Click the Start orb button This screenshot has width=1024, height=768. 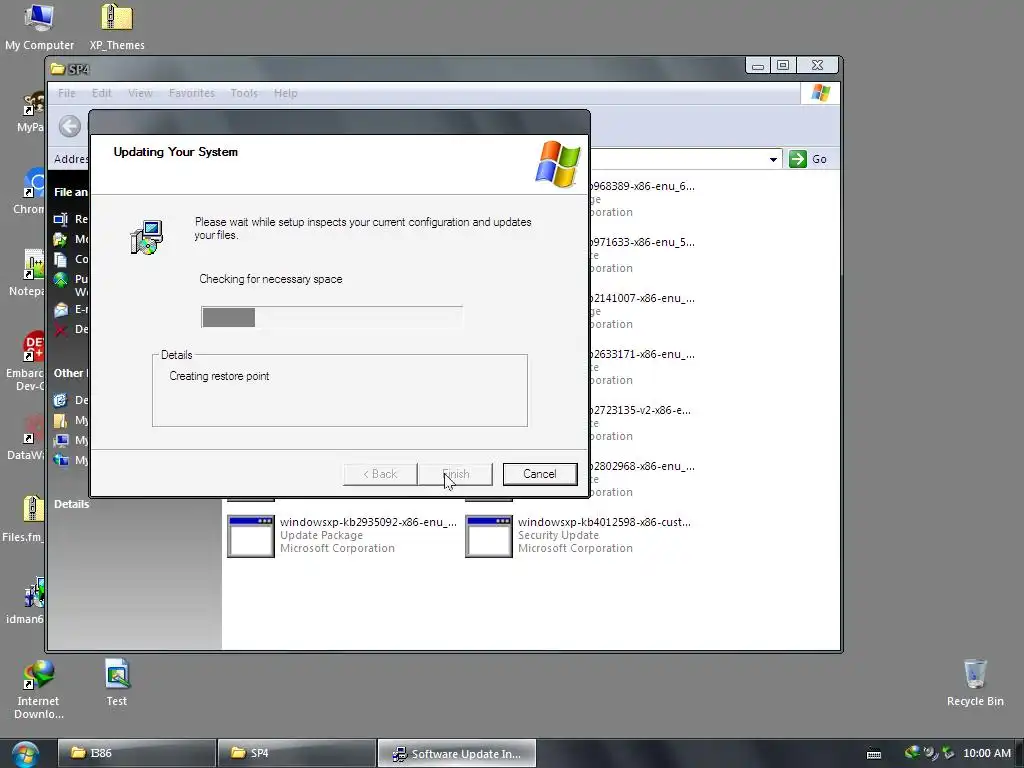click(25, 754)
